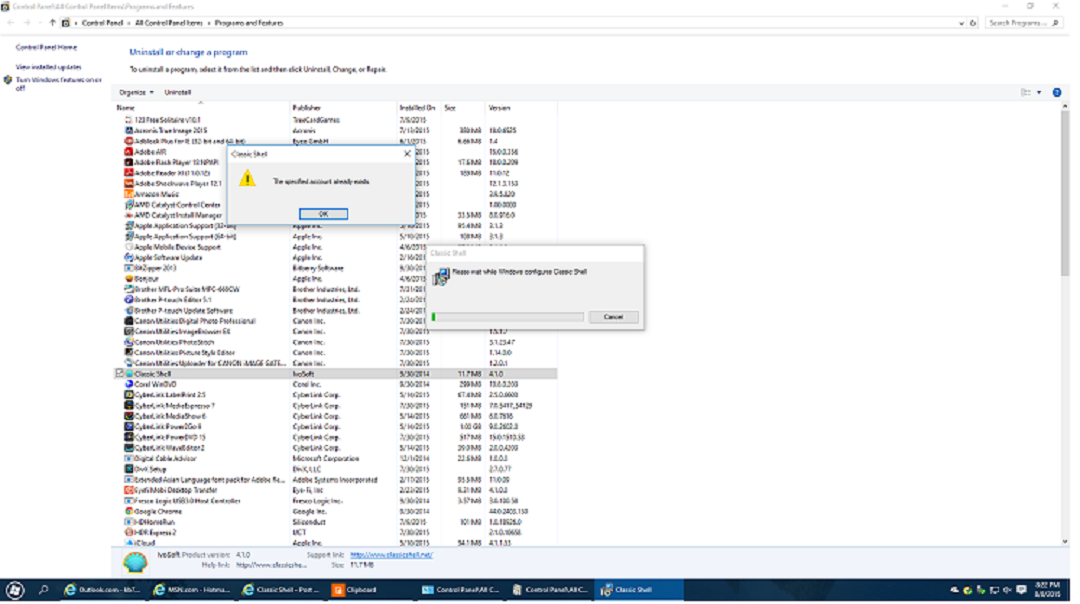
Task: Sort the list by the Name column
Action: point(202,108)
